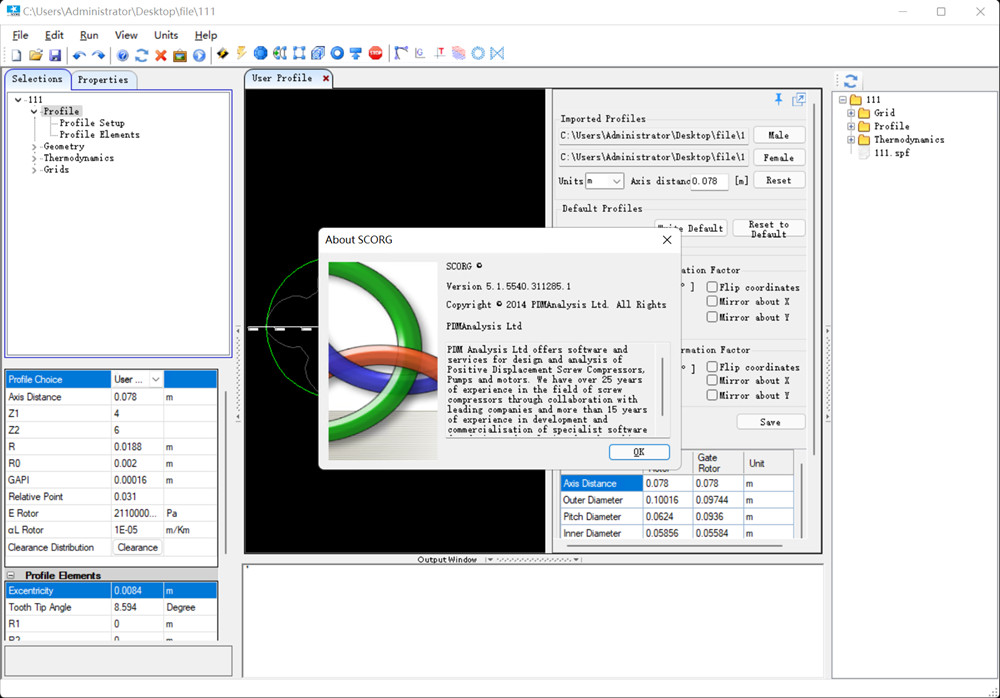Open the Profile Choice dropdown
This screenshot has height=698, width=1000.
click(x=156, y=380)
